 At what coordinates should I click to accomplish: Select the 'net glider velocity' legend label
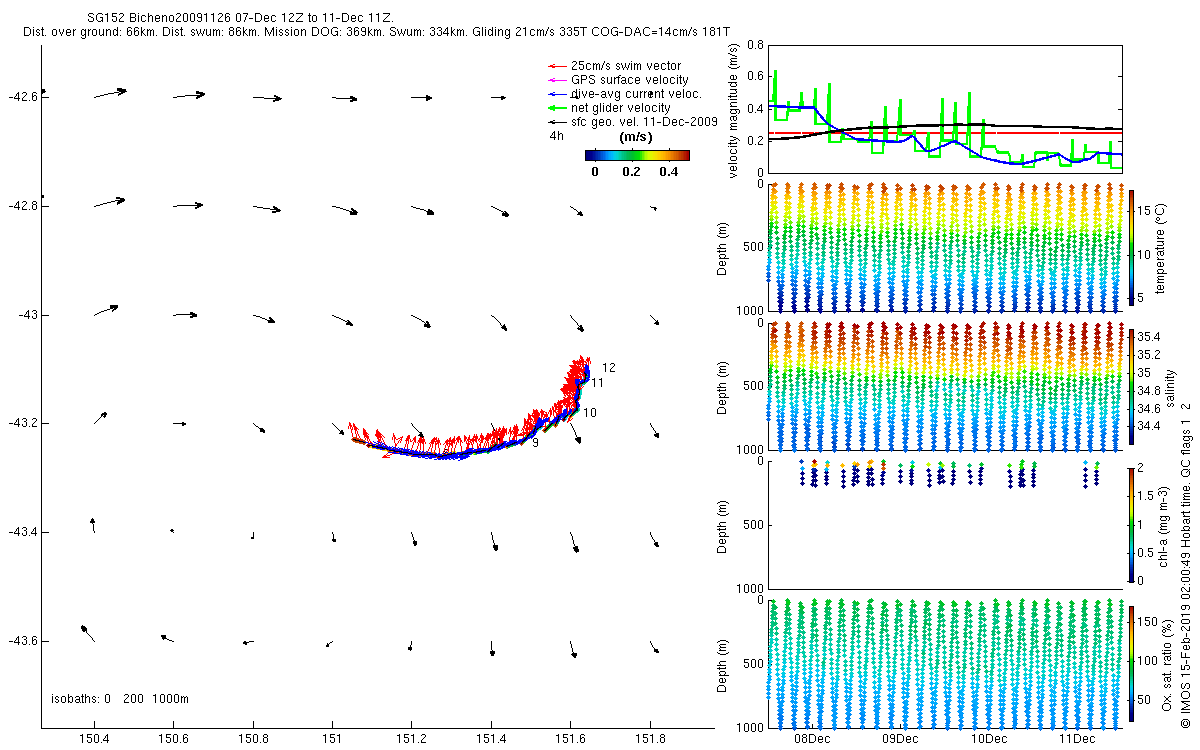click(621, 108)
